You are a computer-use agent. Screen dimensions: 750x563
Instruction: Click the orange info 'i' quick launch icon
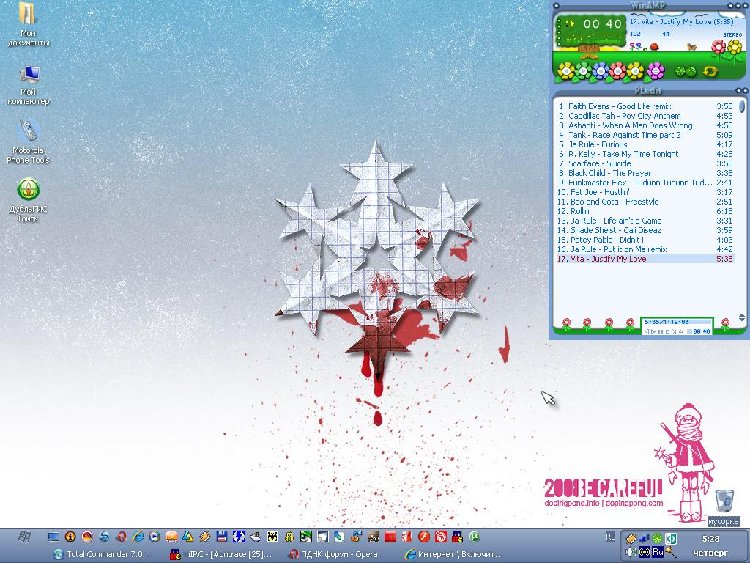coord(70,537)
